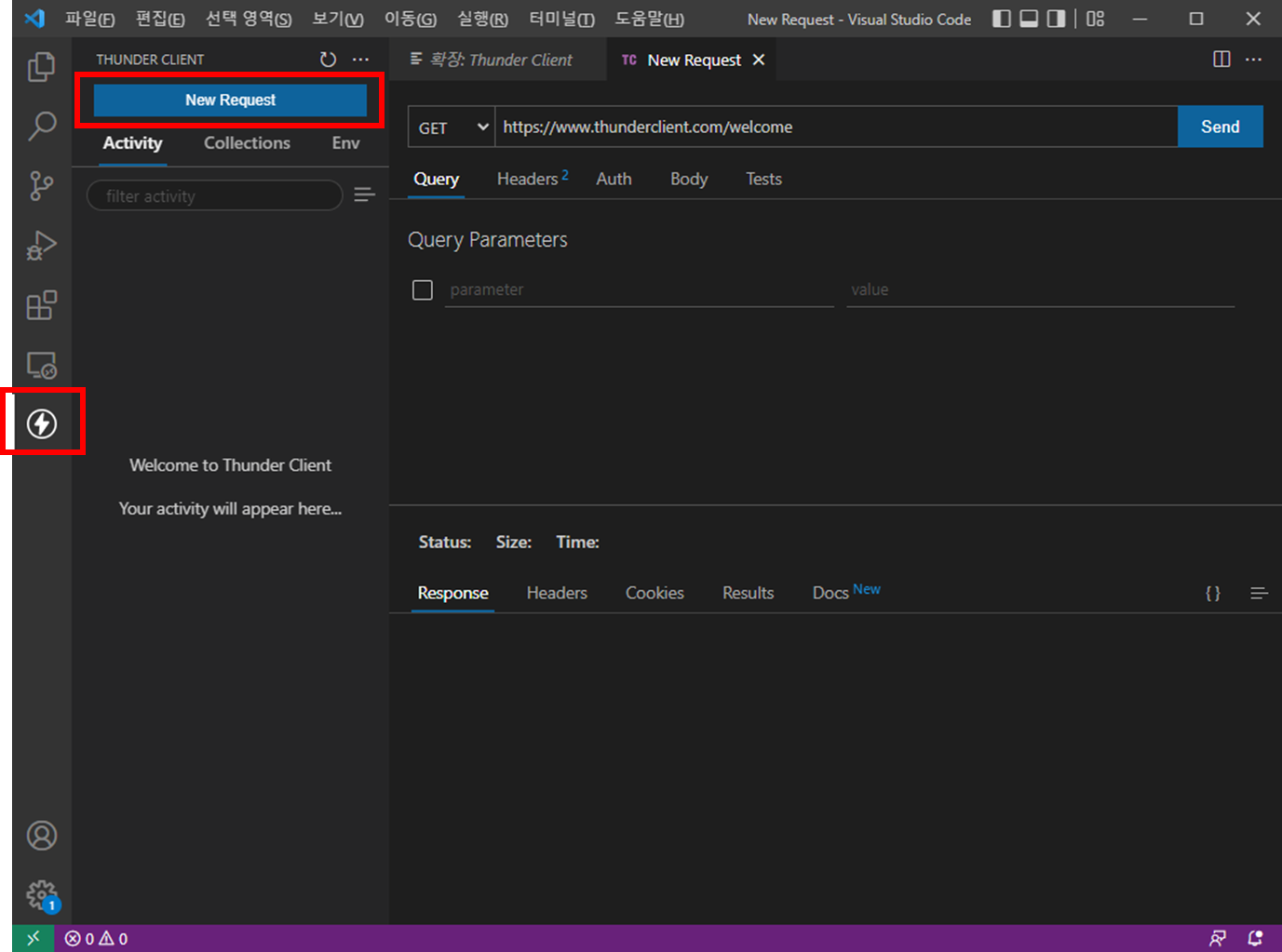This screenshot has height=952, width=1282.
Task: Select the response Headers tab
Action: (557, 593)
